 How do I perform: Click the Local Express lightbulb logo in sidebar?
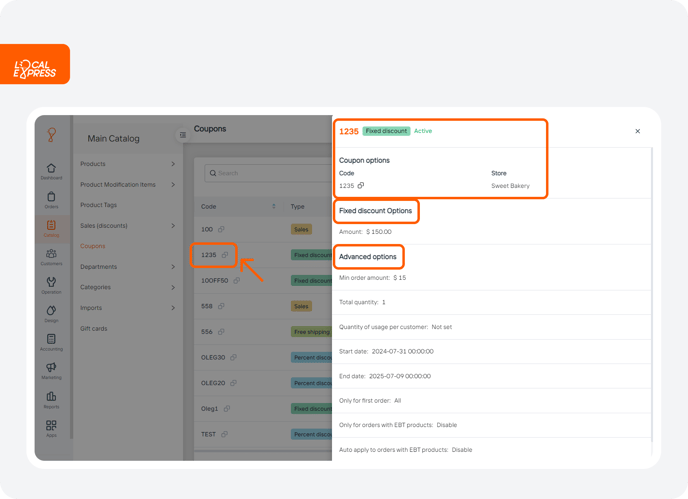coord(51,134)
